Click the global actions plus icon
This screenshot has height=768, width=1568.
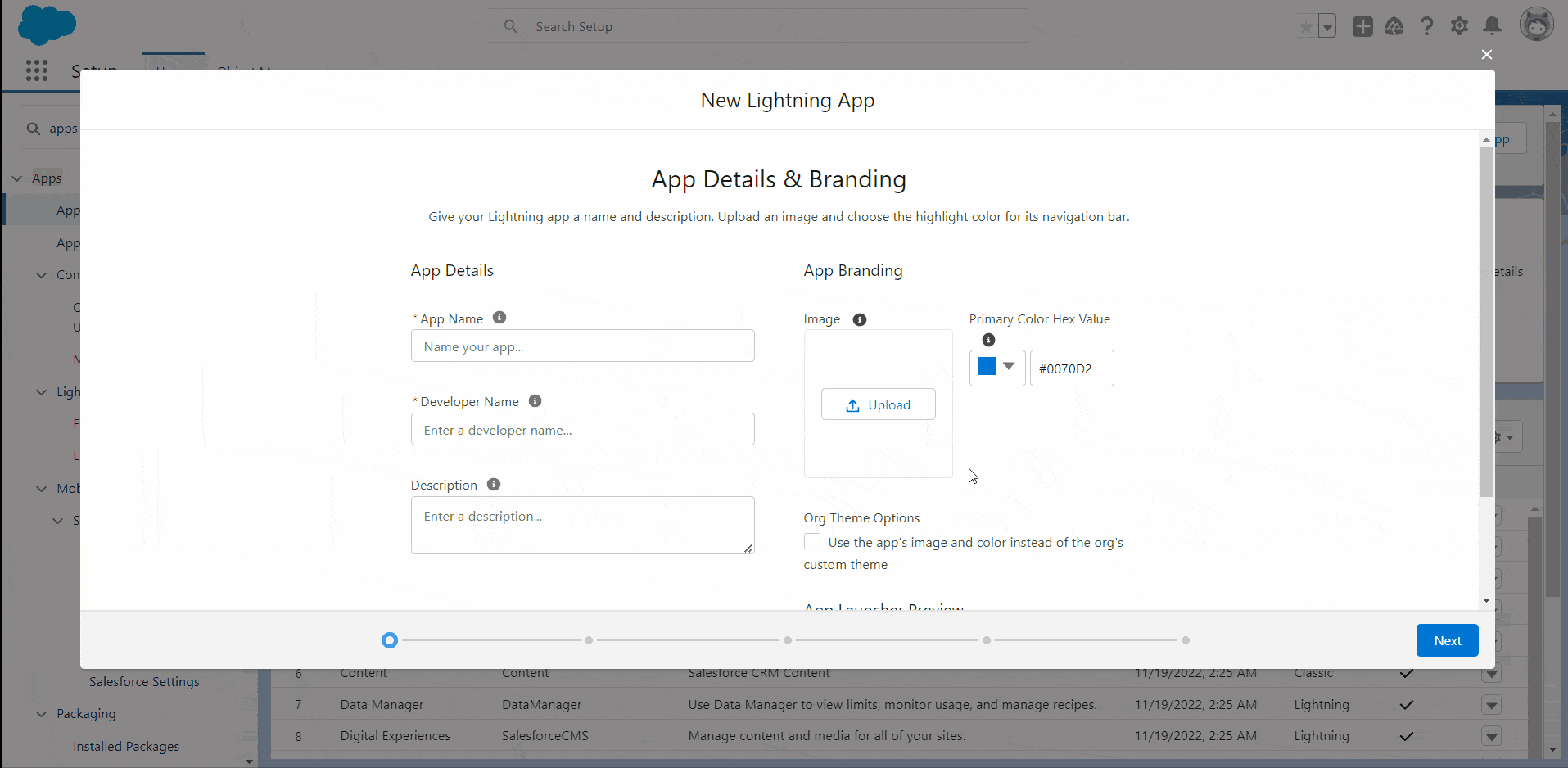pyautogui.click(x=1362, y=27)
